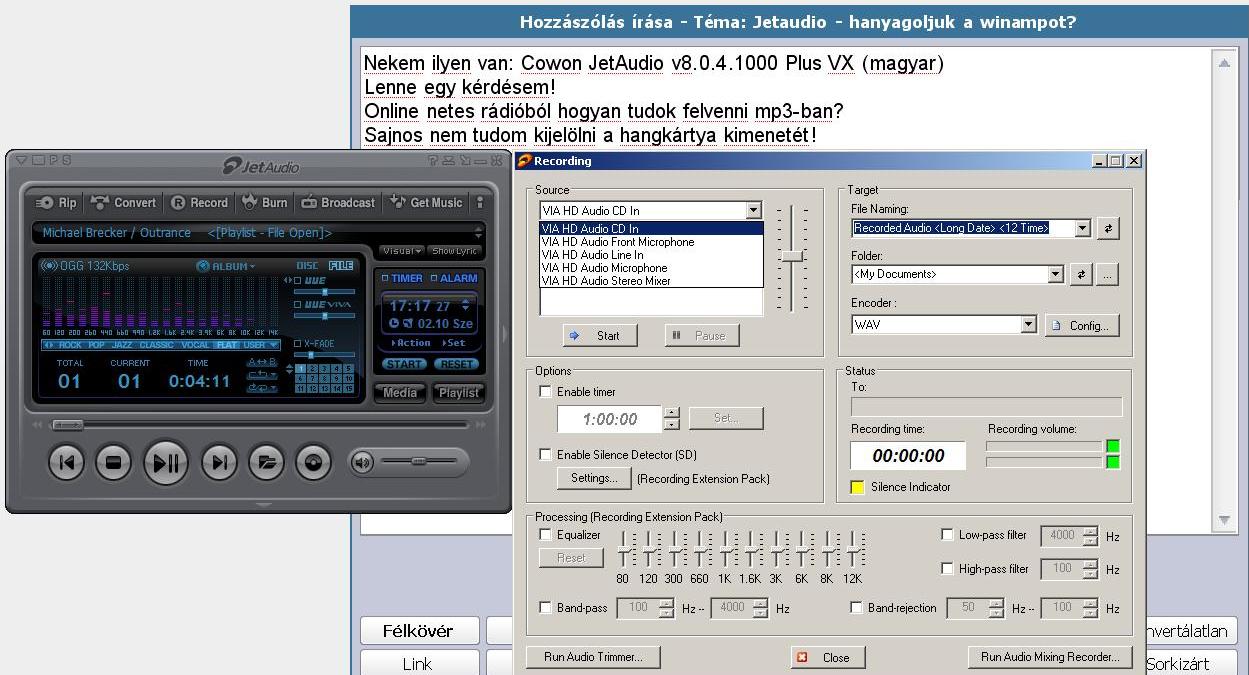The image size is (1249, 675).
Task: Click the previous track button in JetAudio
Action: click(66, 462)
